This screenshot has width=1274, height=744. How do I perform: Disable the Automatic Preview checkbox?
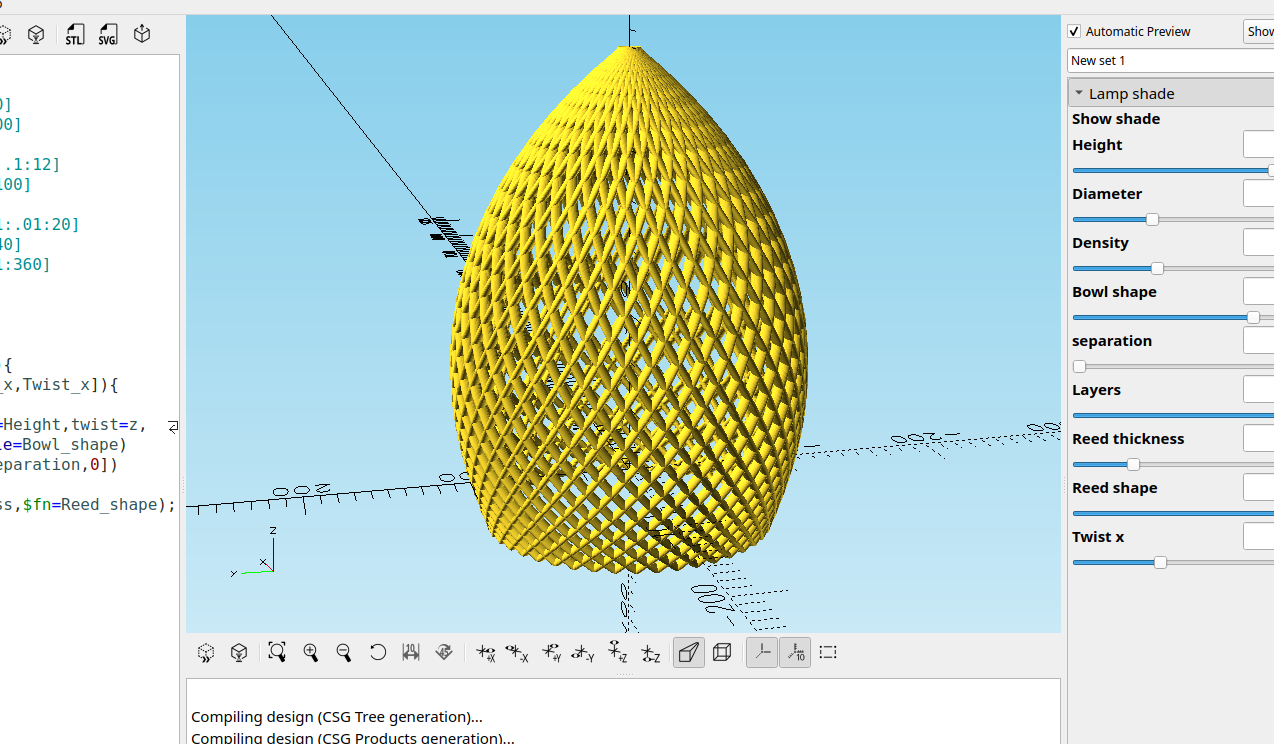[x=1073, y=31]
